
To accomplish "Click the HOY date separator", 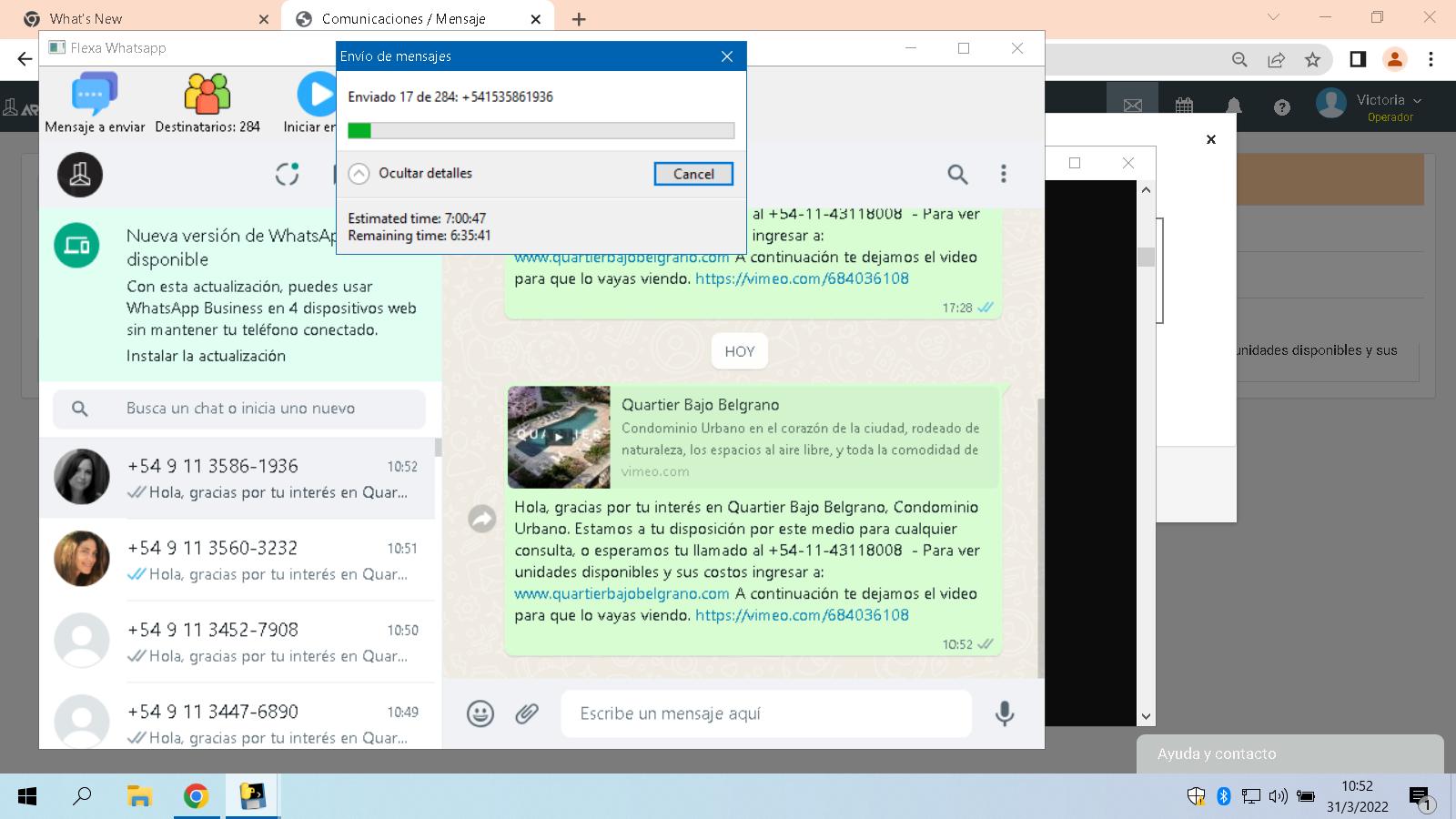I will 740,351.
